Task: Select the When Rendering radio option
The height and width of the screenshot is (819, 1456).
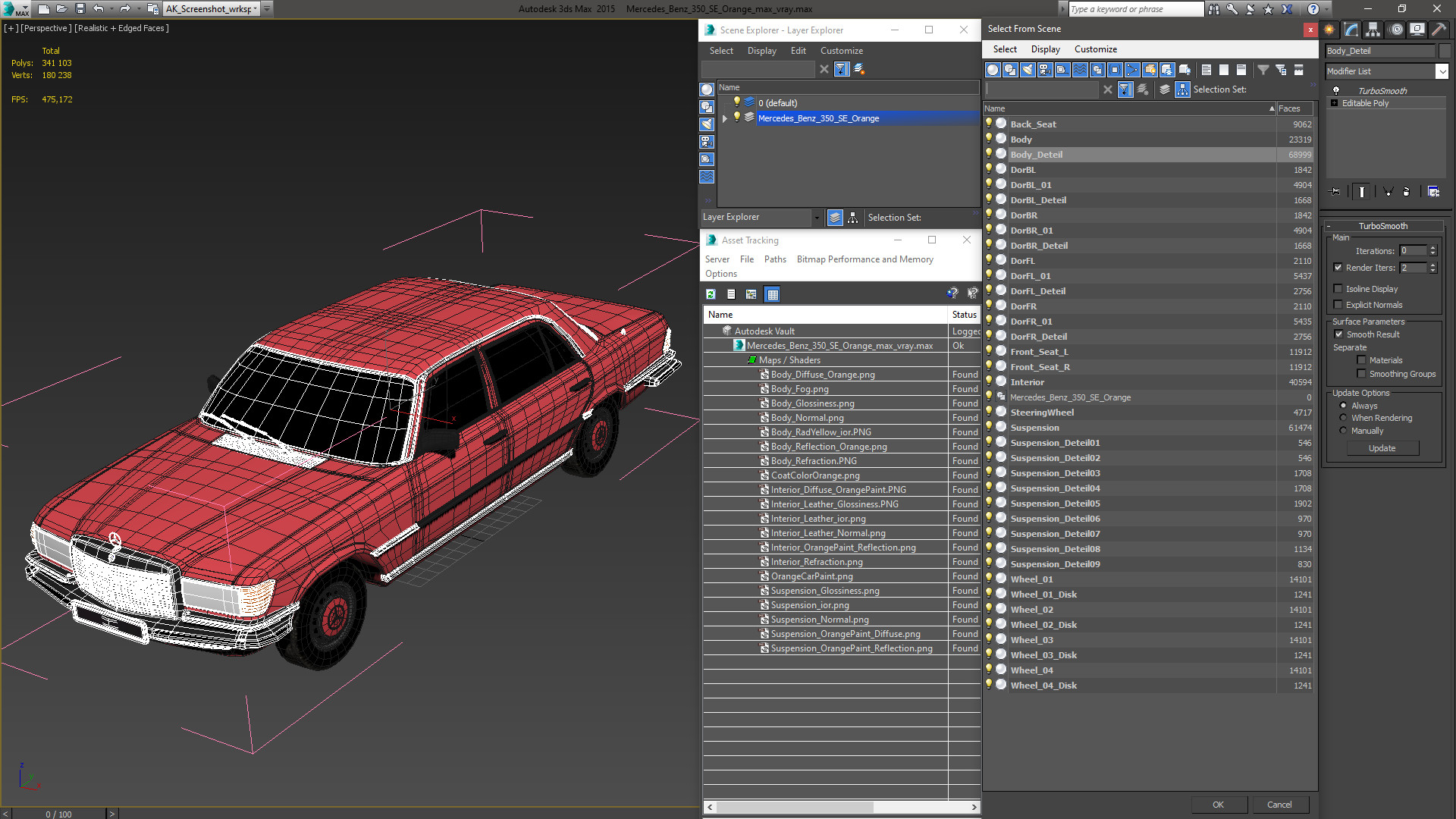Action: click(x=1343, y=418)
